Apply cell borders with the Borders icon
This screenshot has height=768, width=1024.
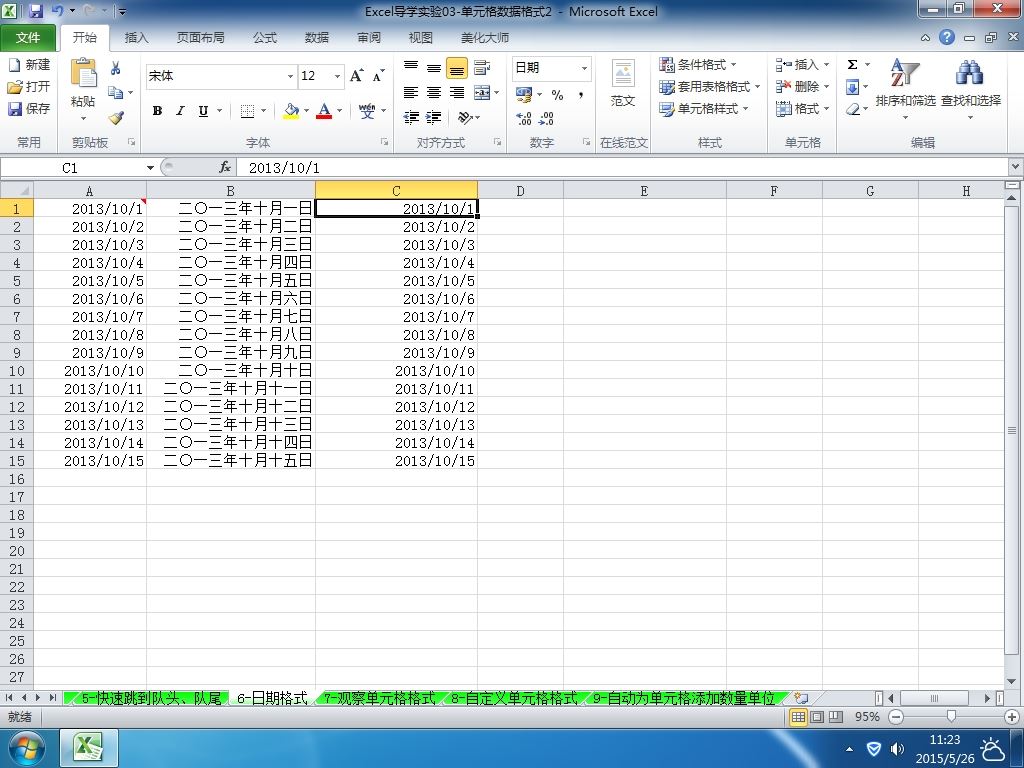coord(248,111)
